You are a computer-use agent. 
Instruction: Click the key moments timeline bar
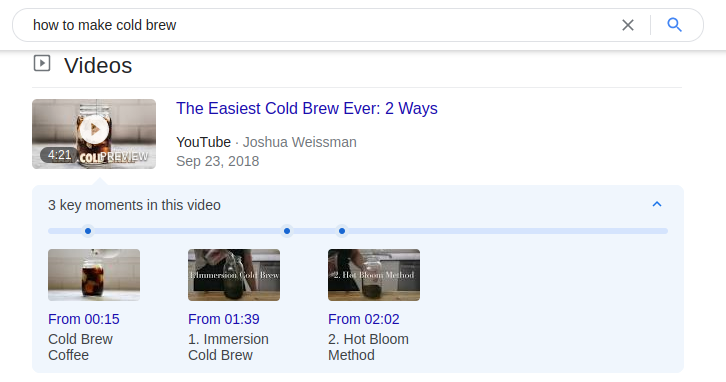point(358,231)
